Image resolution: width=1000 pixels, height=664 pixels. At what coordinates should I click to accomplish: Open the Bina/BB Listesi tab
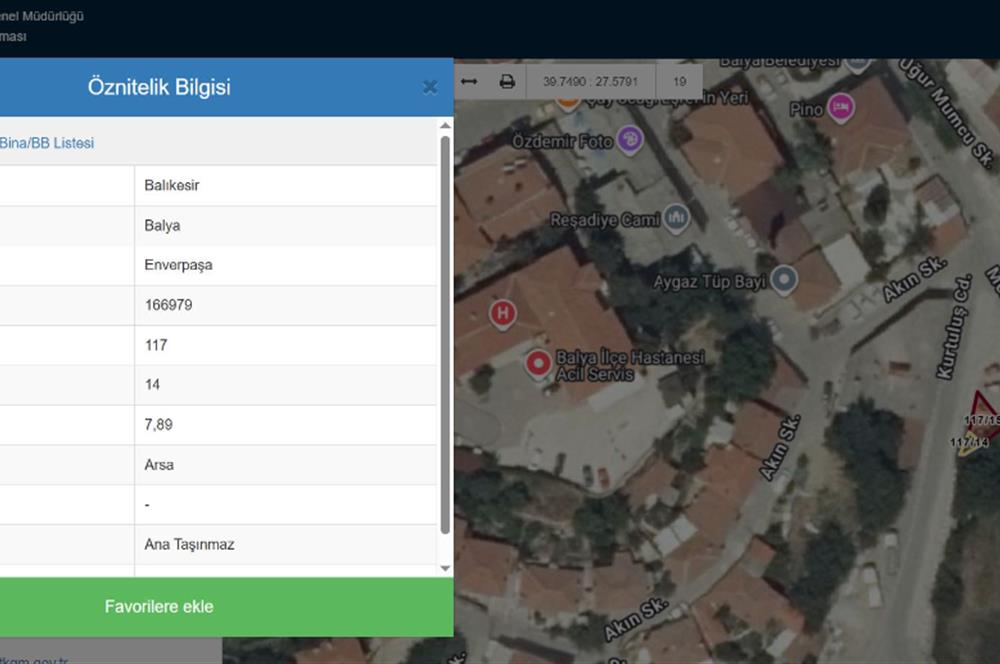[x=47, y=143]
